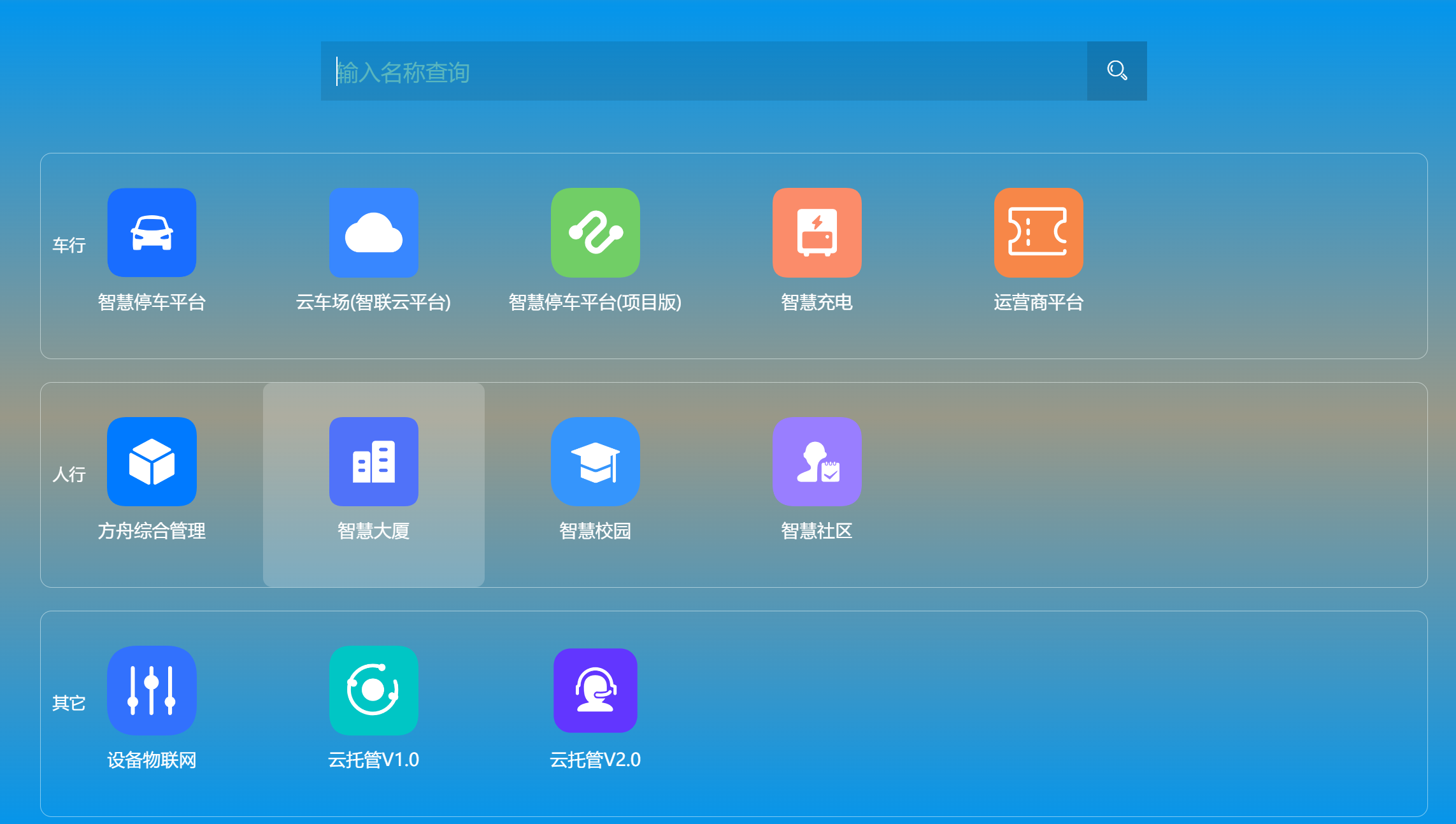Viewport: 1456px width, 824px height.
Task: Open 智慧大厦 building icon
Action: [373, 462]
